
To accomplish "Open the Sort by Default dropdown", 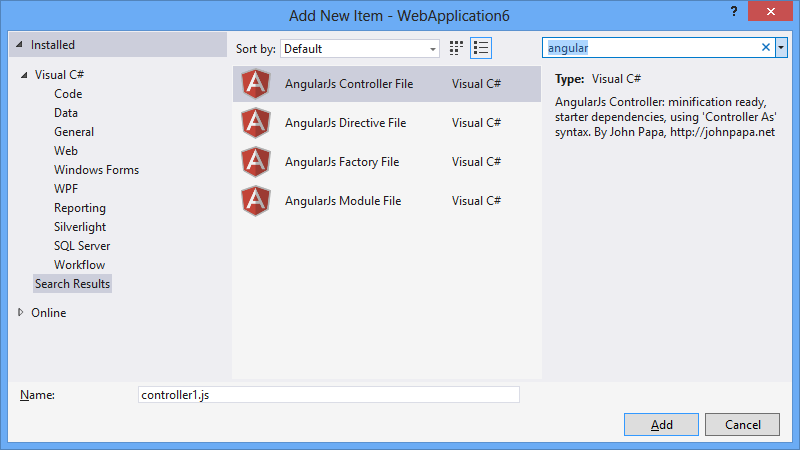I will pos(360,48).
